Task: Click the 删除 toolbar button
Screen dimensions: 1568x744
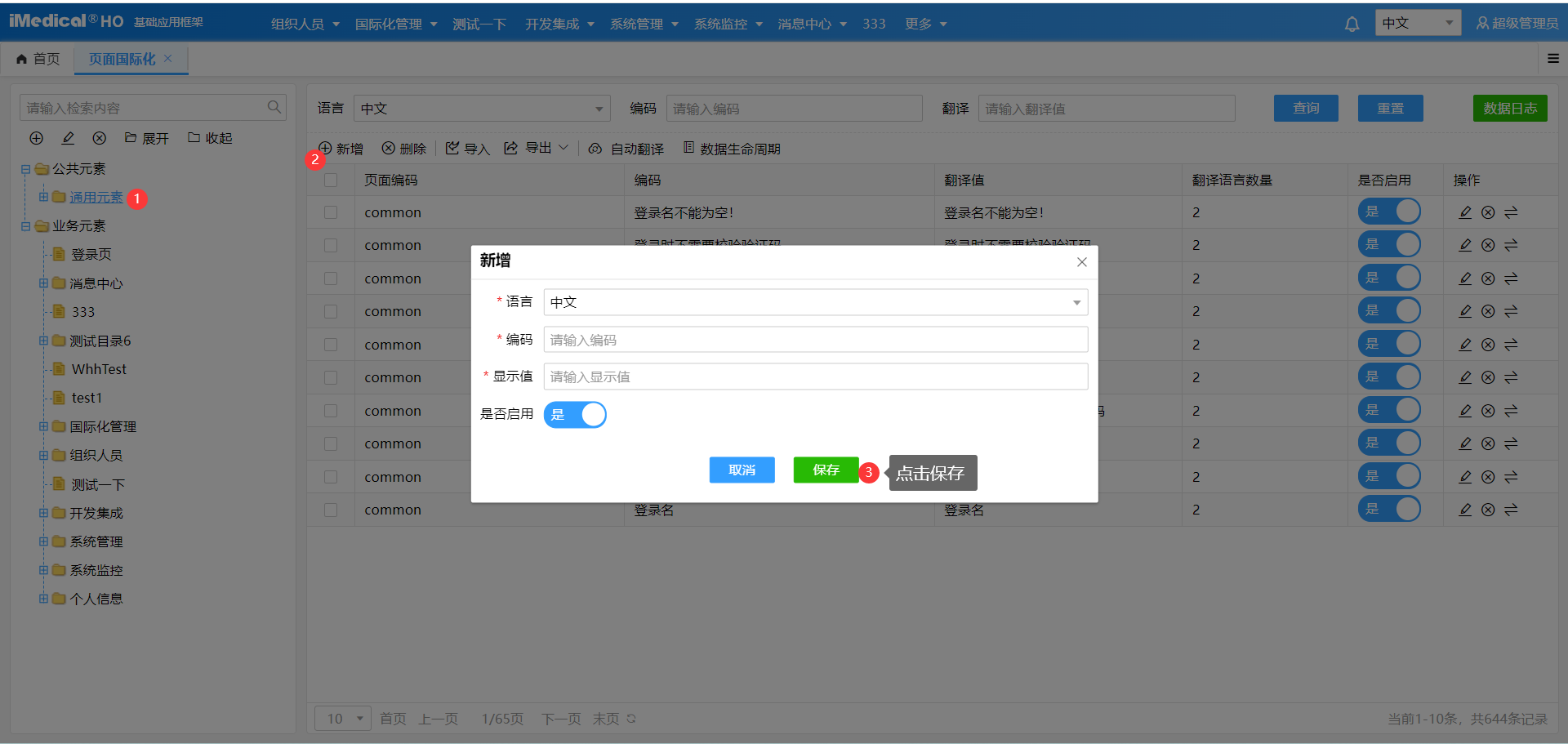Action: coord(404,149)
